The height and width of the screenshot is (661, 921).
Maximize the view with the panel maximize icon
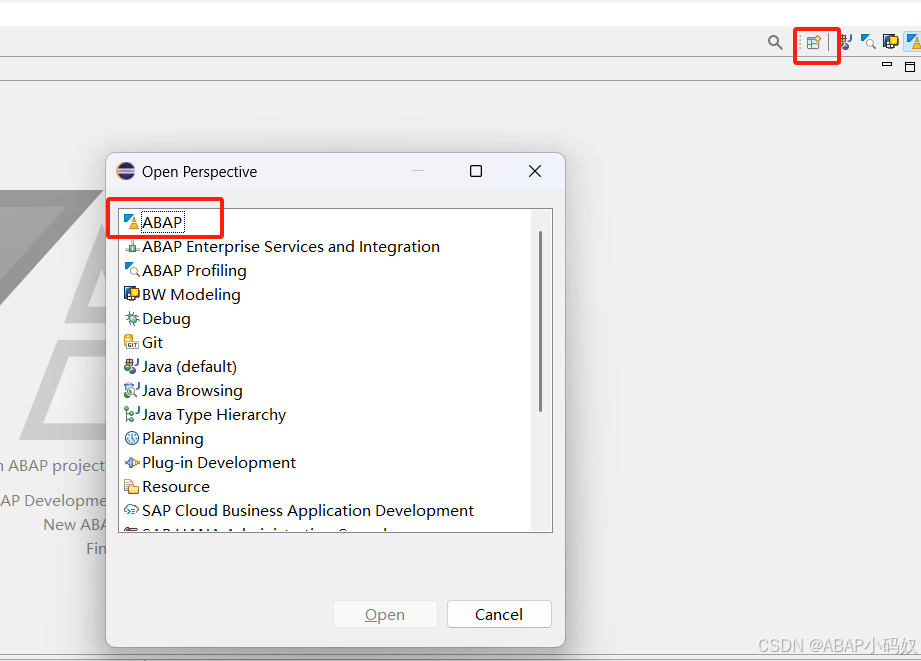pos(910,67)
